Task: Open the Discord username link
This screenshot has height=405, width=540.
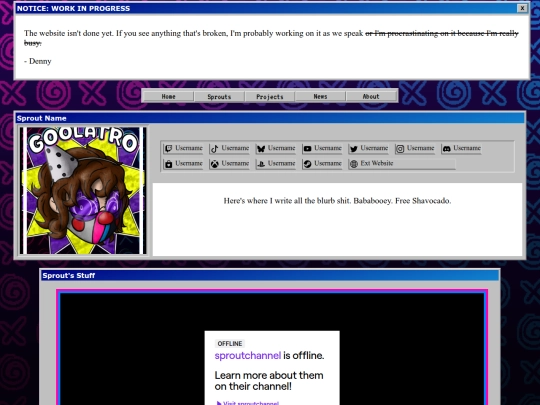Action: pyautogui.click(x=461, y=148)
